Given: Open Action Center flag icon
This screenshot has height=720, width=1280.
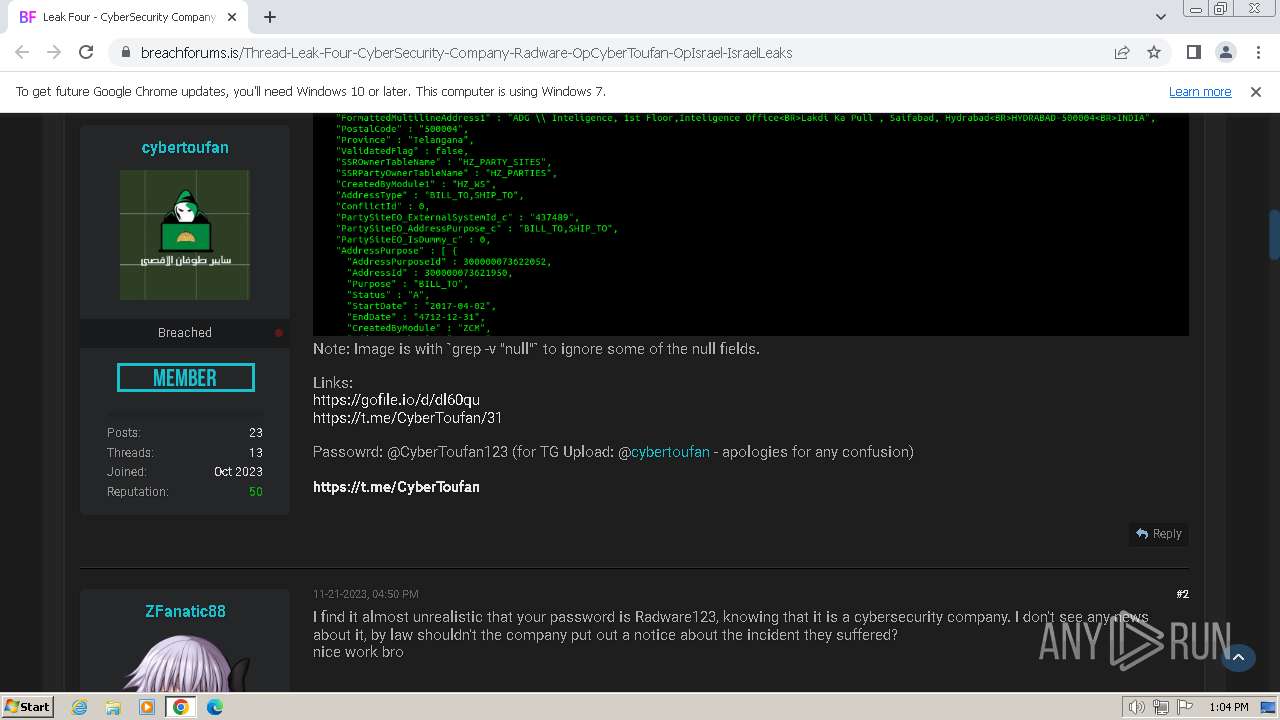Looking at the screenshot, I should [1183, 707].
